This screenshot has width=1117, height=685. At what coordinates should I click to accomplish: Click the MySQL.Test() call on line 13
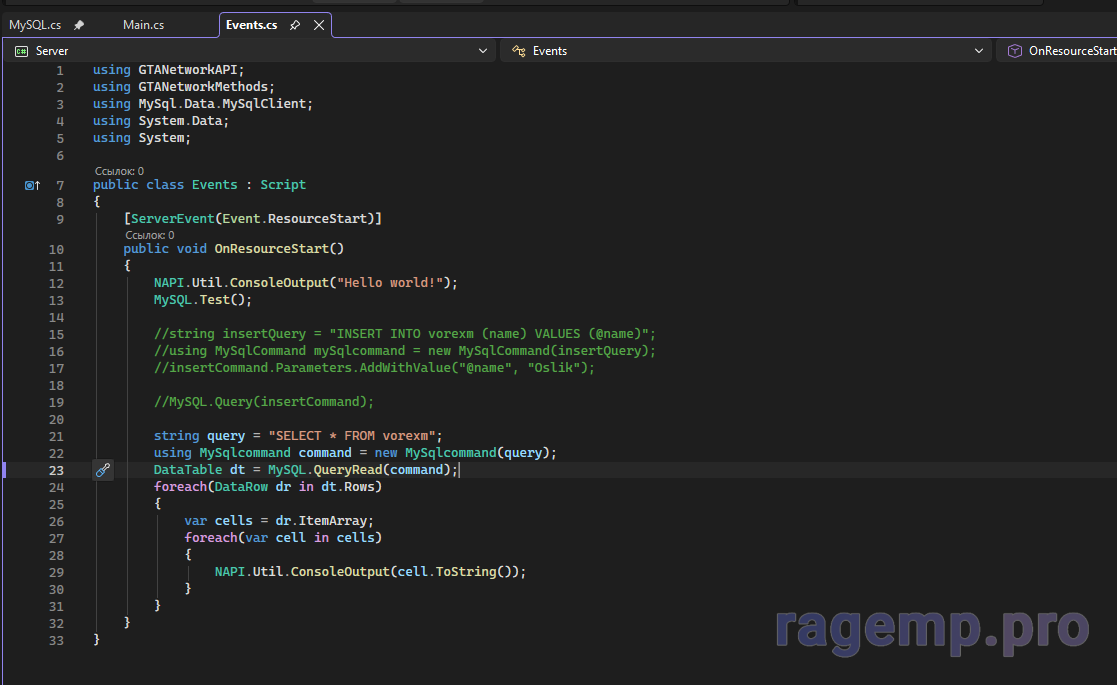[x=202, y=300]
